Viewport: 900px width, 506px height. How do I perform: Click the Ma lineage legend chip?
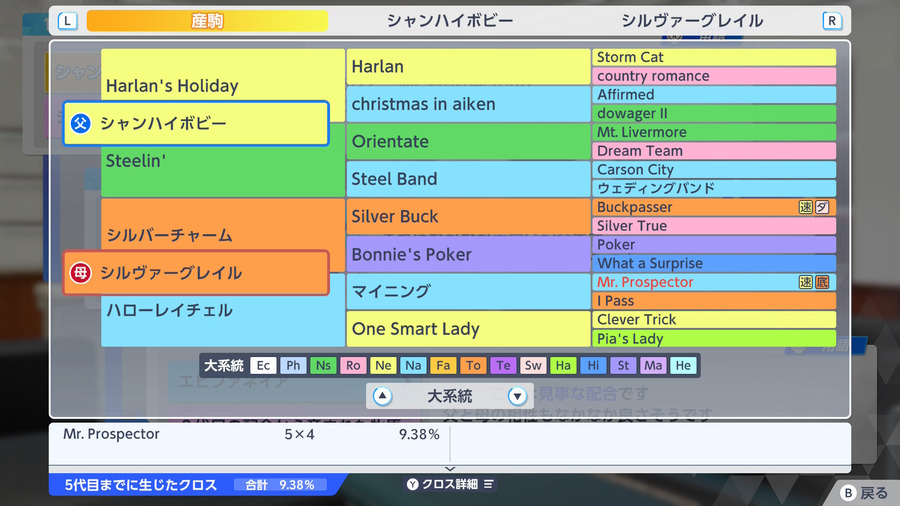coord(653,365)
